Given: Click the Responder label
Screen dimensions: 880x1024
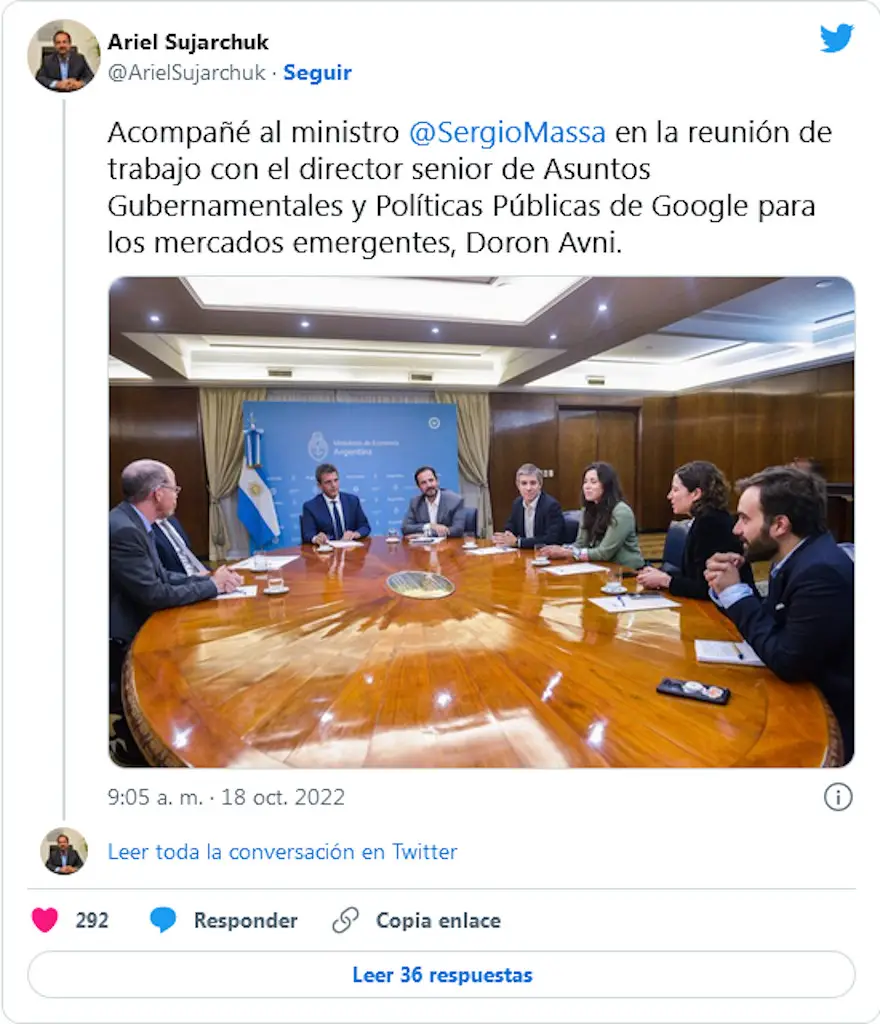Looking at the screenshot, I should (x=245, y=920).
